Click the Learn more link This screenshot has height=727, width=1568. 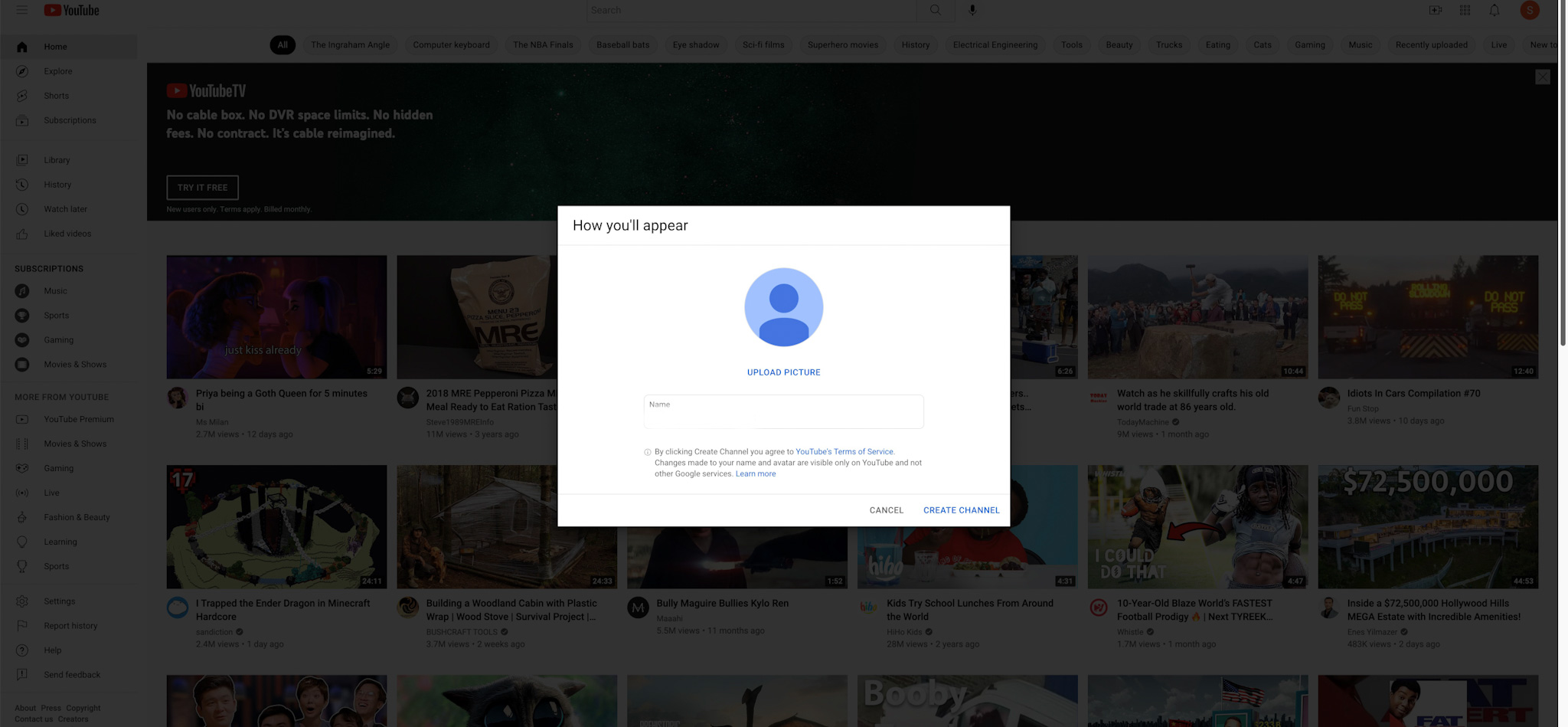click(x=755, y=474)
